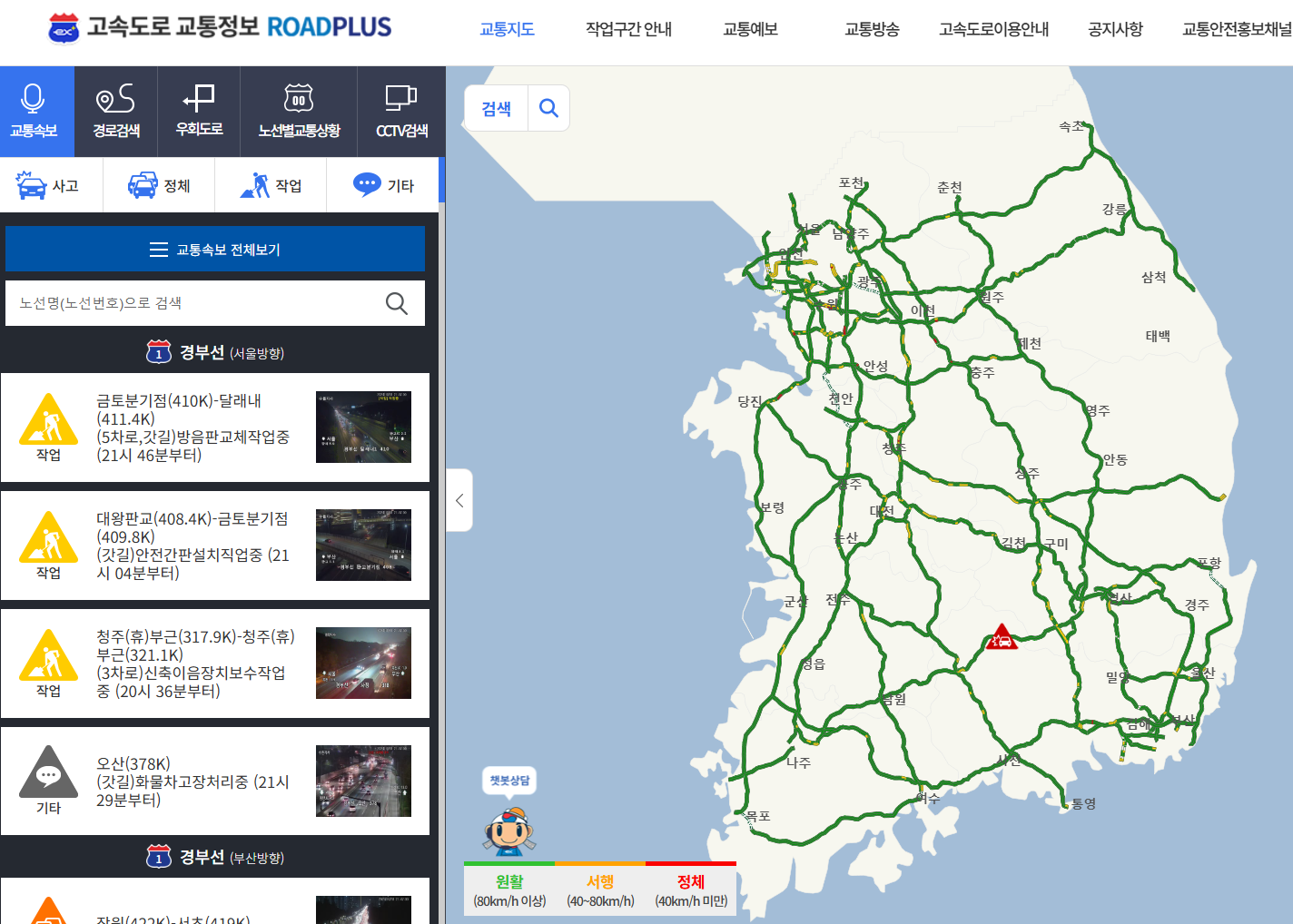Open 공지사항 in the top menu
Viewport: 1293px width, 924px height.
(1115, 29)
